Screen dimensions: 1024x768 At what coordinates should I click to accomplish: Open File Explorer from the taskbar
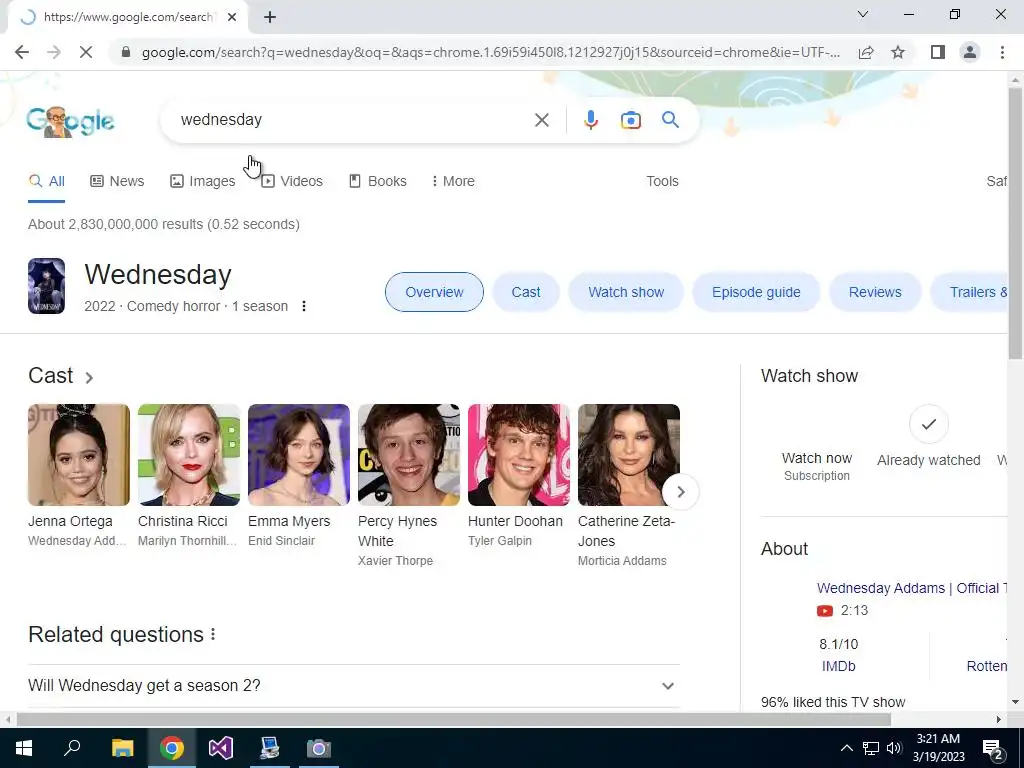pyautogui.click(x=122, y=748)
